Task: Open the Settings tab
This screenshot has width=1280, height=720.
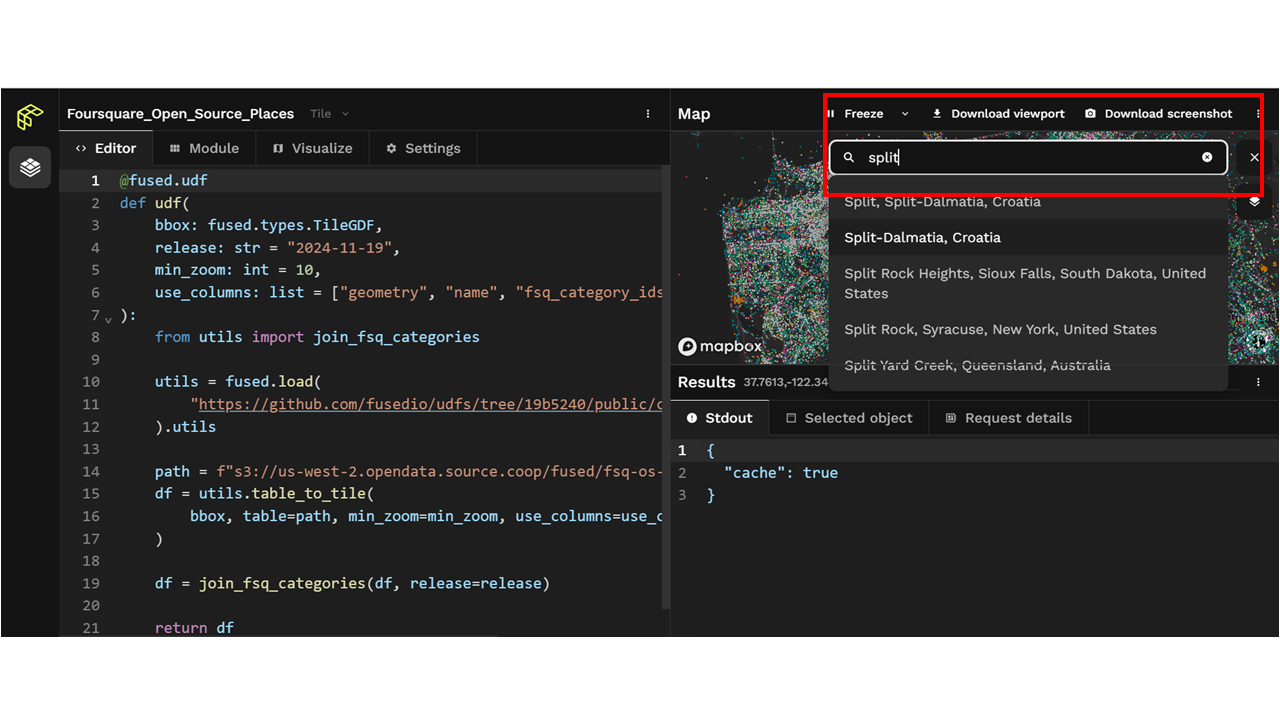Action: [x=423, y=148]
